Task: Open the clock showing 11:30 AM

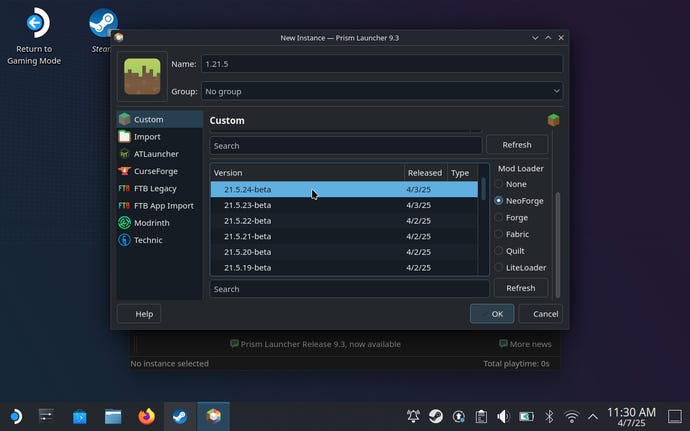Action: click(631, 416)
